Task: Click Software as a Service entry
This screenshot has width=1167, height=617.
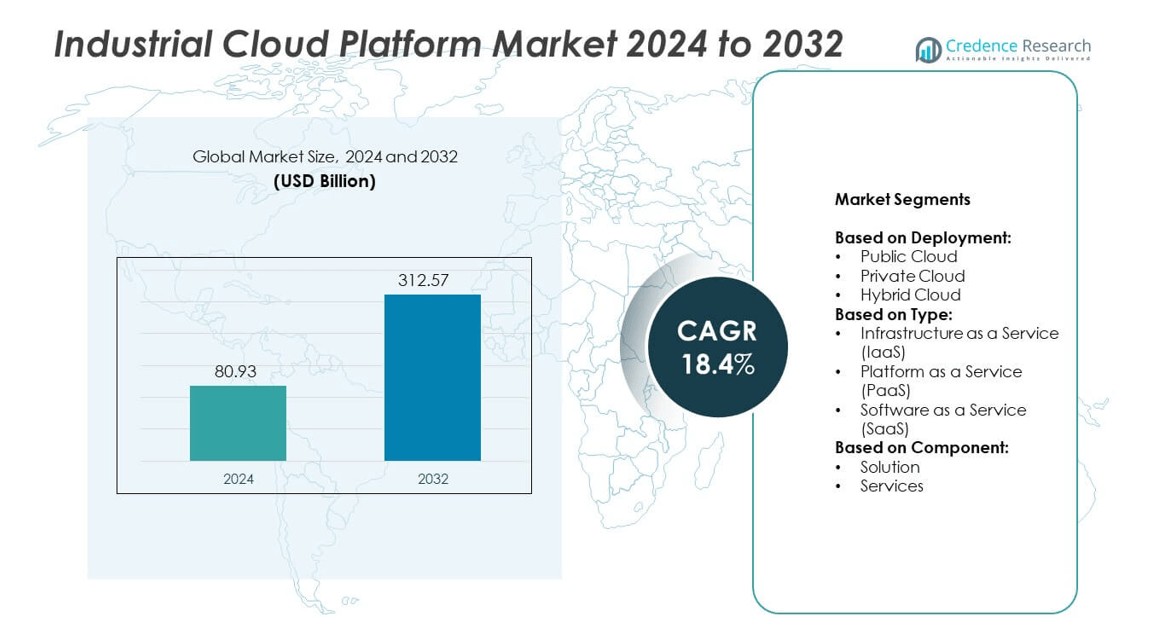Action: pyautogui.click(x=942, y=410)
